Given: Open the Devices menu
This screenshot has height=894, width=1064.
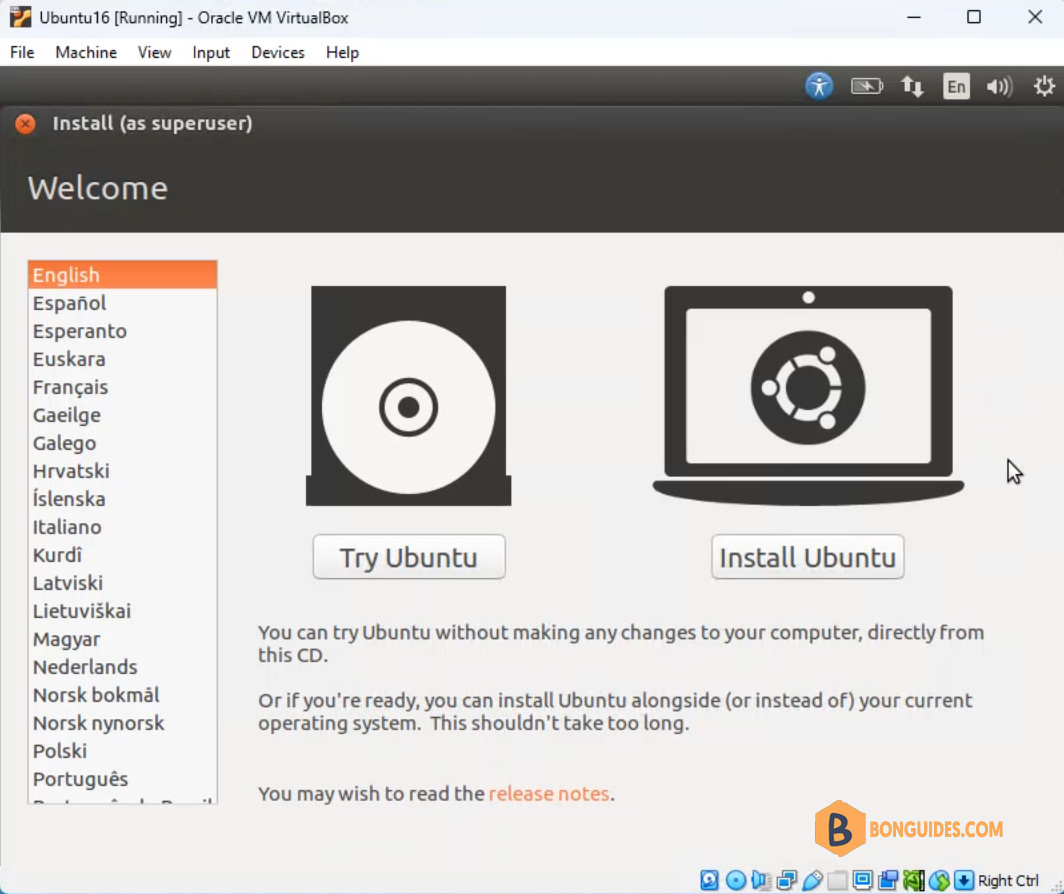Looking at the screenshot, I should click(x=278, y=52).
